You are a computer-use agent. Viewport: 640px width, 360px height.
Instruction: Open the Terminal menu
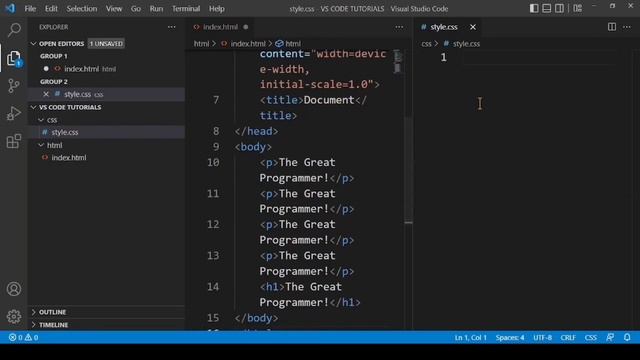[186, 9]
